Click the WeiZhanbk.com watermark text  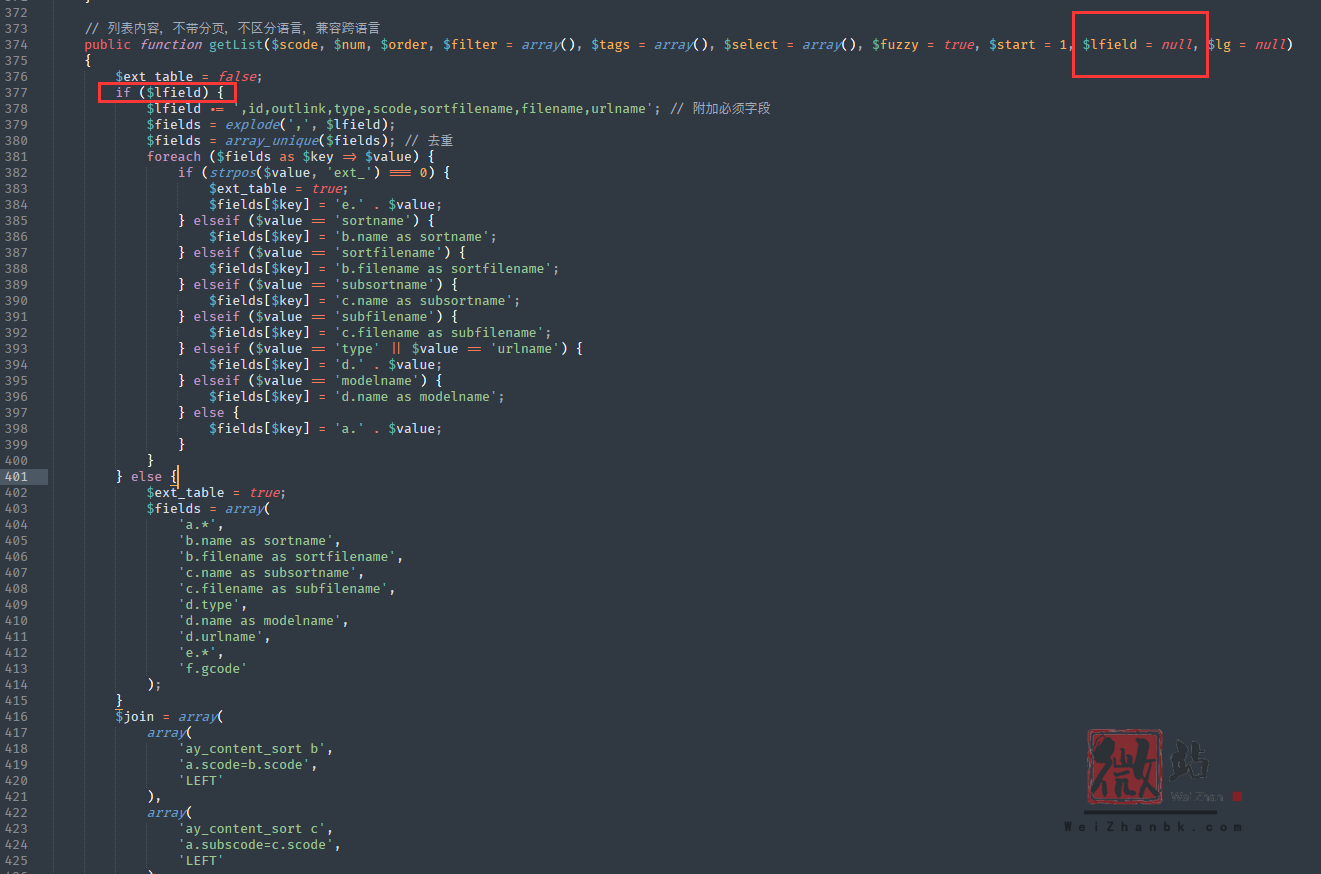(1152, 827)
